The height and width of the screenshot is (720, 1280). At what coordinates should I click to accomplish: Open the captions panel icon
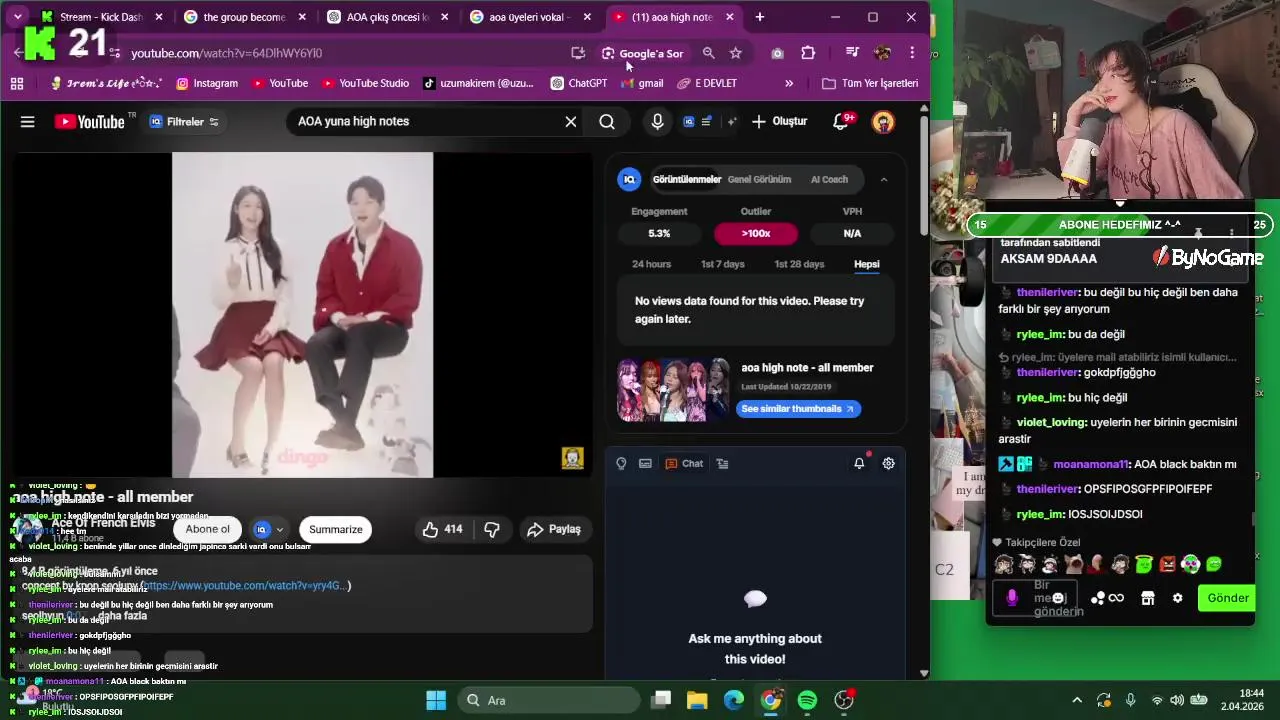pyautogui.click(x=646, y=463)
